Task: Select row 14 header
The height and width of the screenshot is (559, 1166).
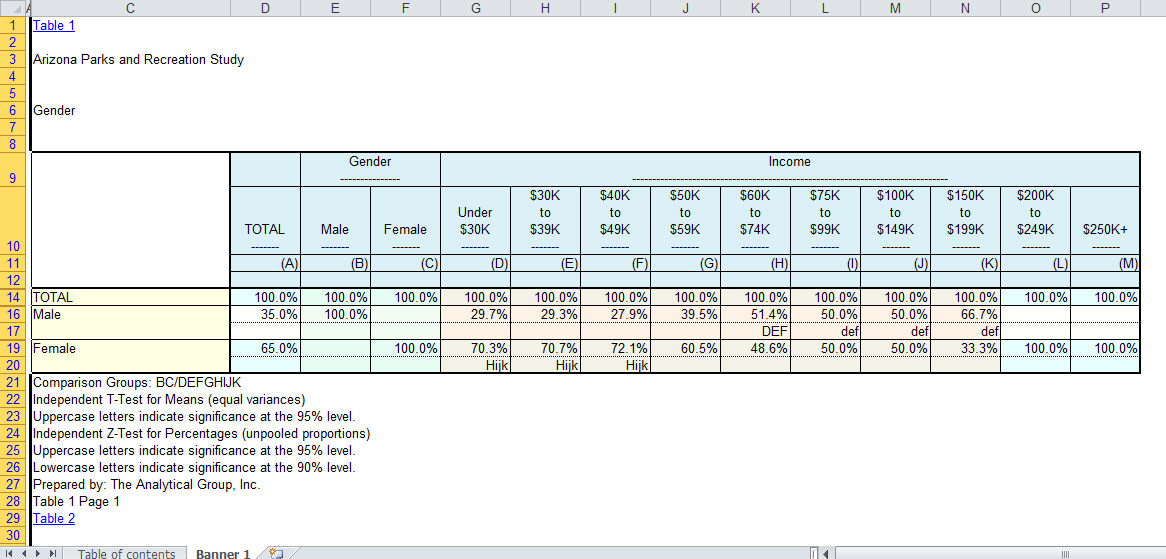Action: point(14,297)
